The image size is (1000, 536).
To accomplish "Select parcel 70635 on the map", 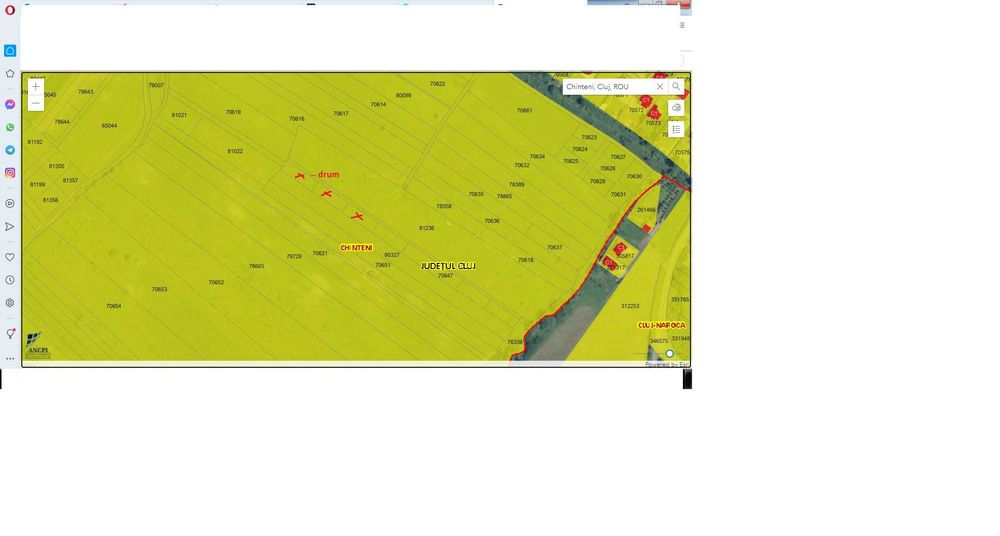I will [x=476, y=194].
